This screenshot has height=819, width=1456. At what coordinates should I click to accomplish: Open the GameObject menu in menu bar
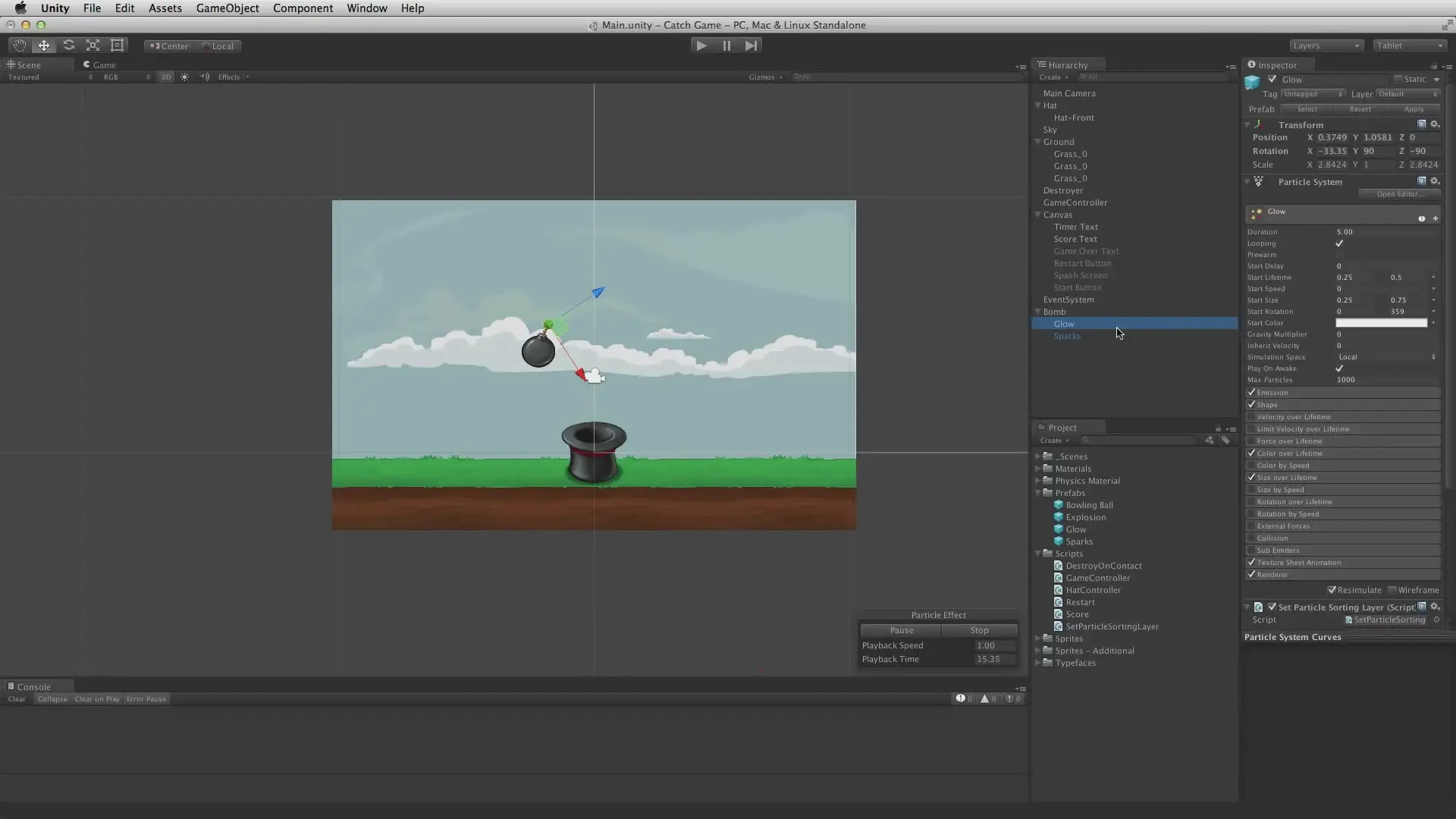click(x=228, y=8)
